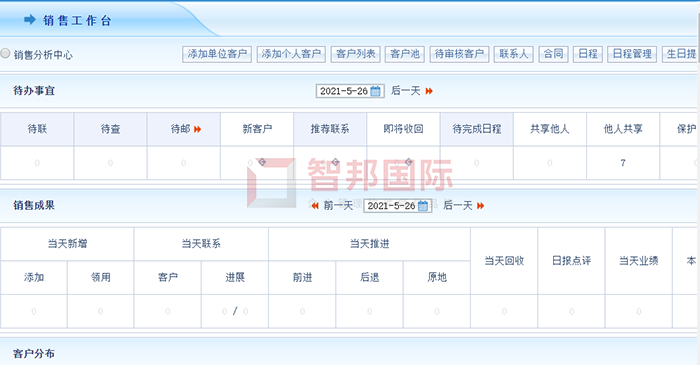The width and height of the screenshot is (700, 365).
Task: Select the 推荐联系 column header
Action: (330, 129)
